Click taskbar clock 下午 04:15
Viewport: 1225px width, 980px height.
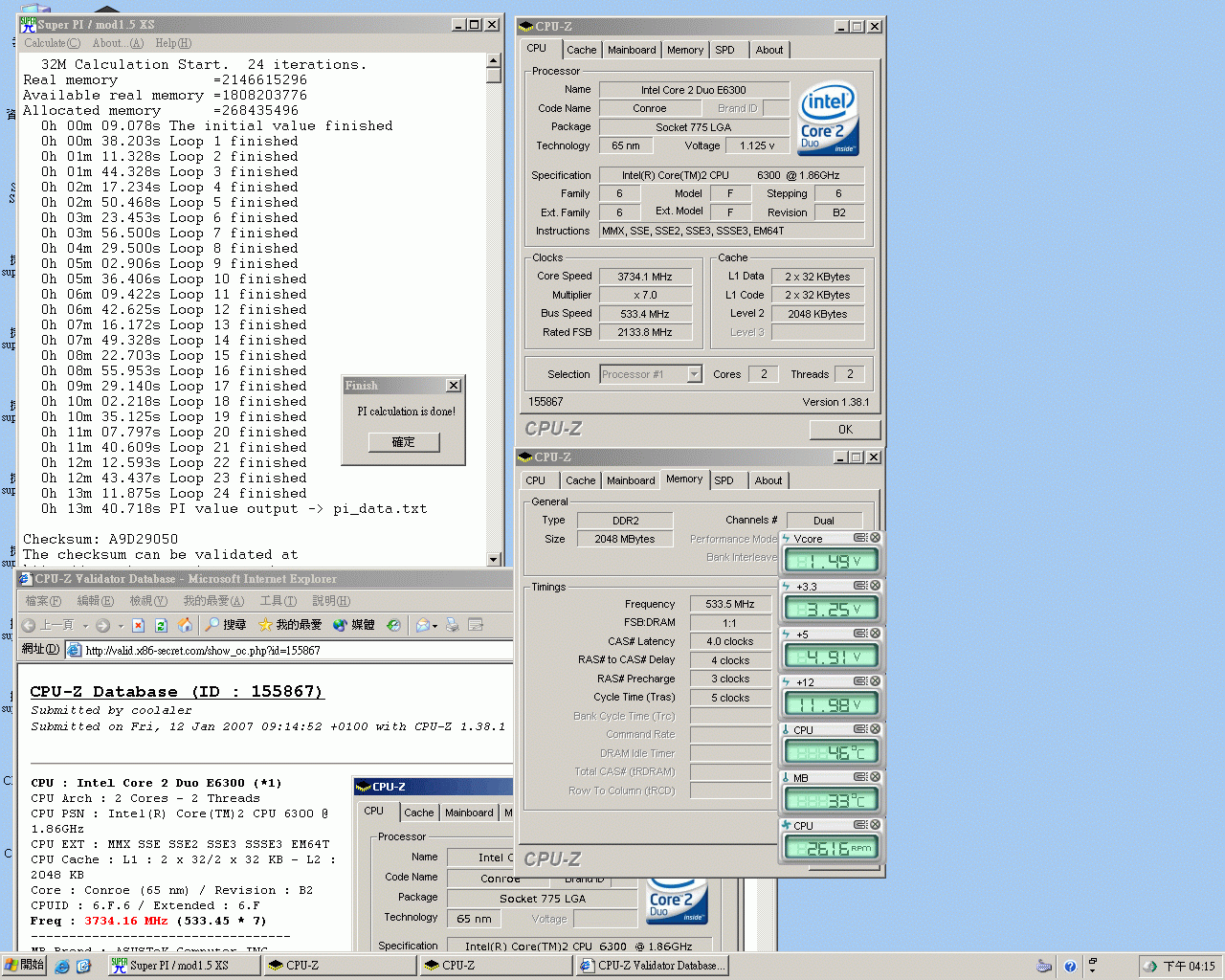coord(1189,967)
